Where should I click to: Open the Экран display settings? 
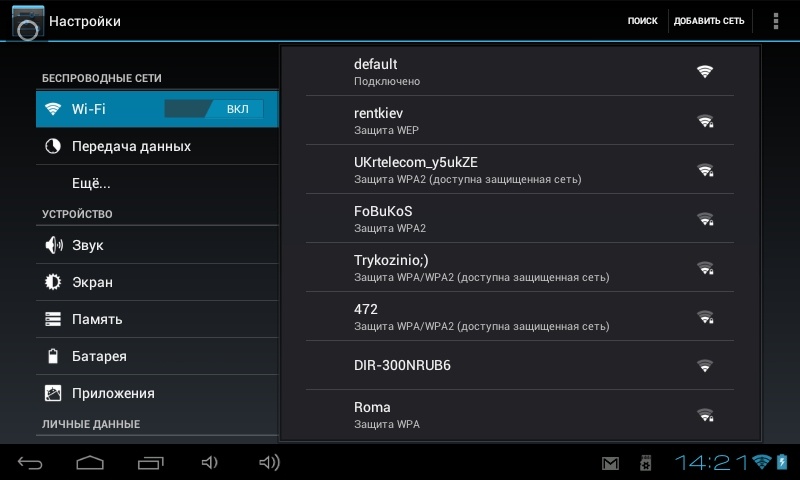pos(92,282)
